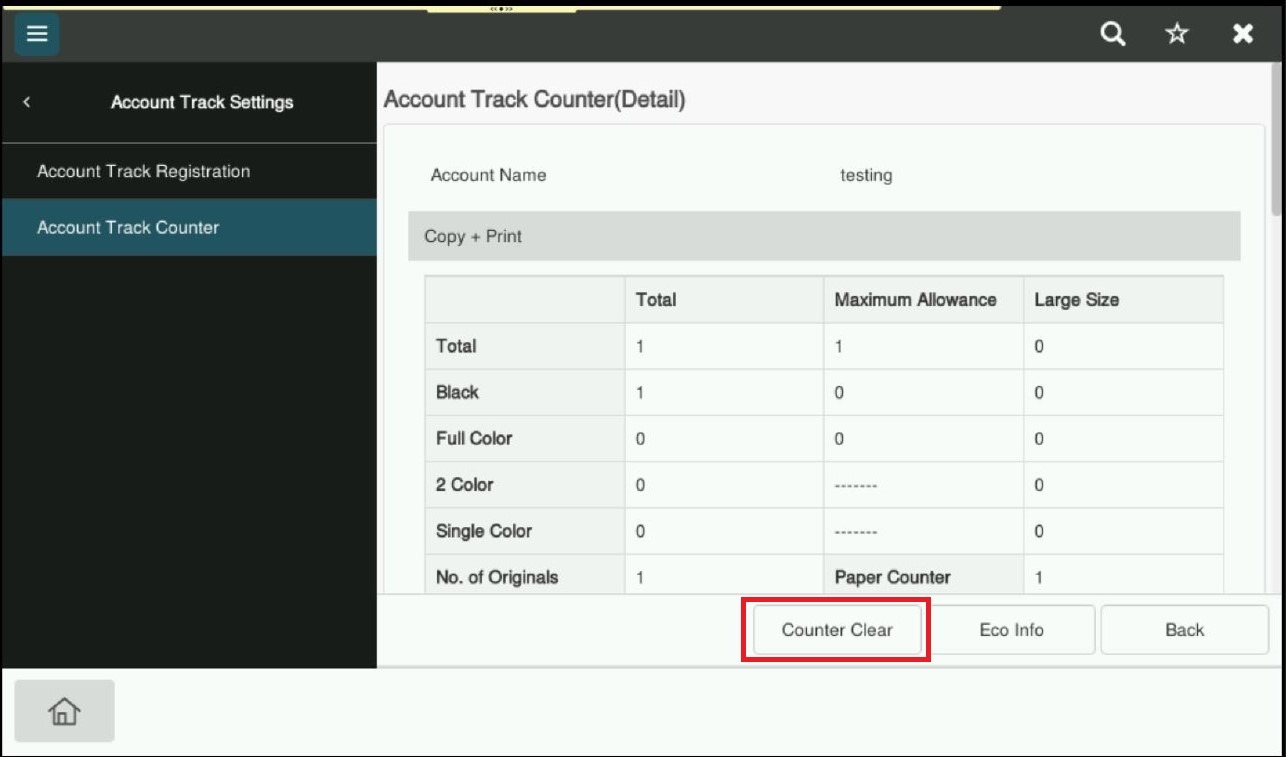
Task: Click the Large Size column header
Action: pyautogui.click(x=1076, y=300)
